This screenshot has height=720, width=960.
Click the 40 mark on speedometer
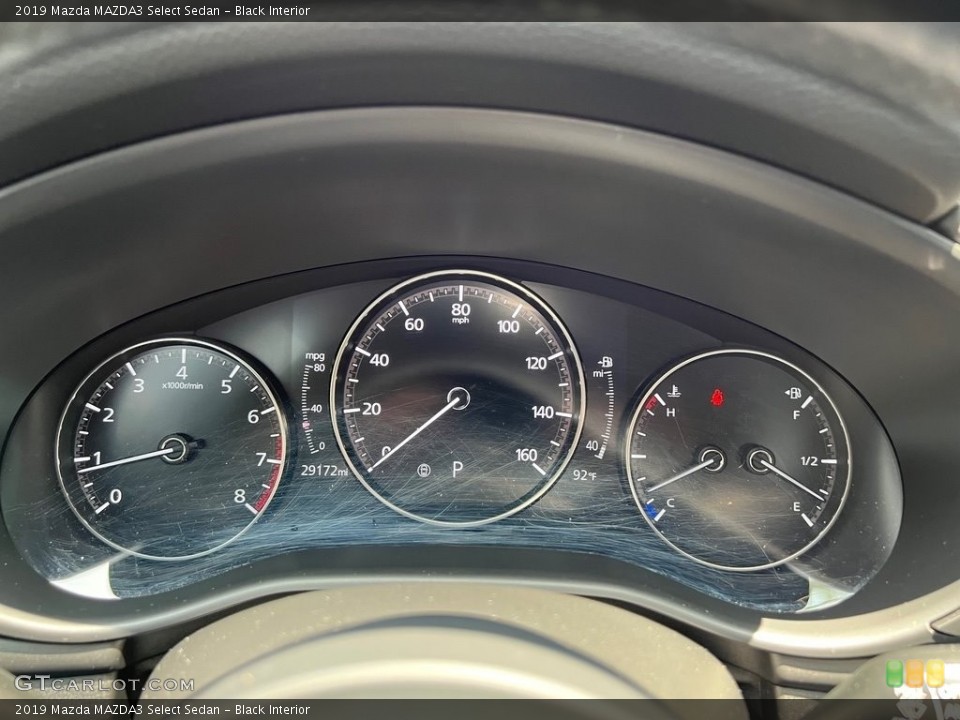pos(379,360)
